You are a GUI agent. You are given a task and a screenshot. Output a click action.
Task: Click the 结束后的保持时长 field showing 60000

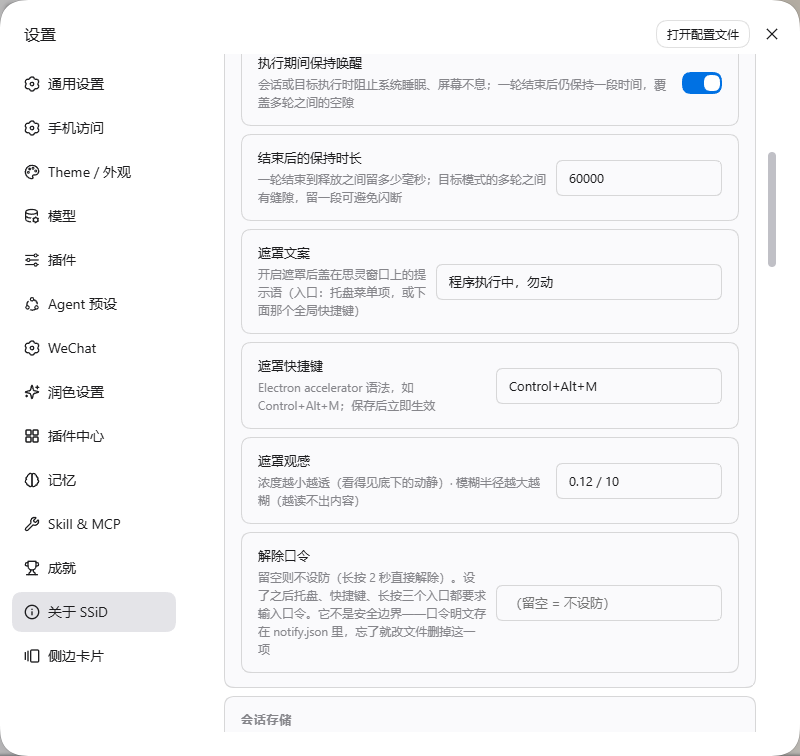click(x=639, y=178)
